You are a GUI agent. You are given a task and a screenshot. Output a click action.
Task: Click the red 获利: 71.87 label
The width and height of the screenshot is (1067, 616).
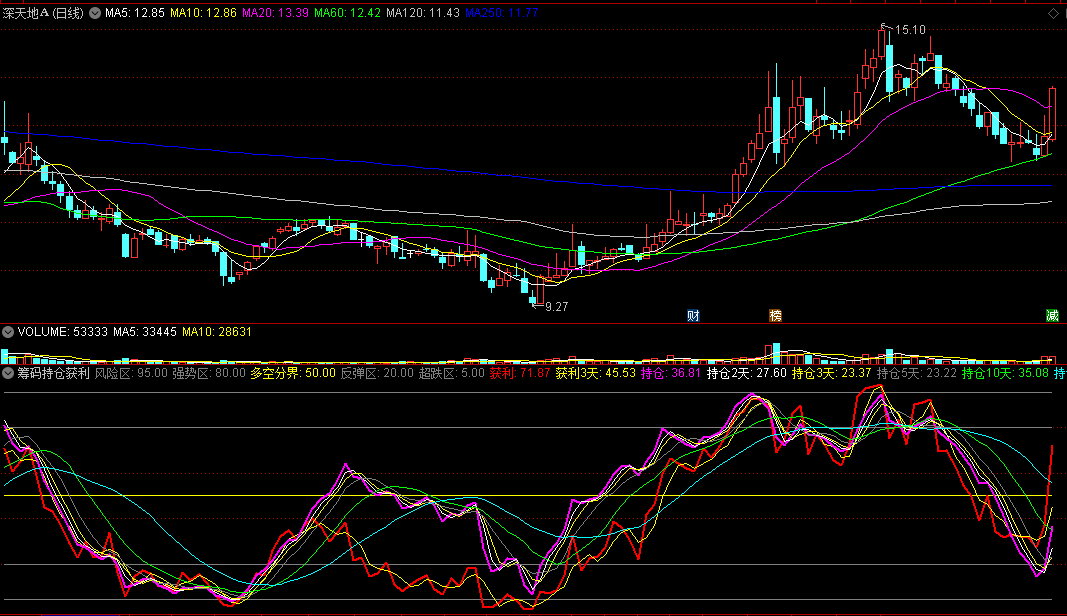coord(520,373)
